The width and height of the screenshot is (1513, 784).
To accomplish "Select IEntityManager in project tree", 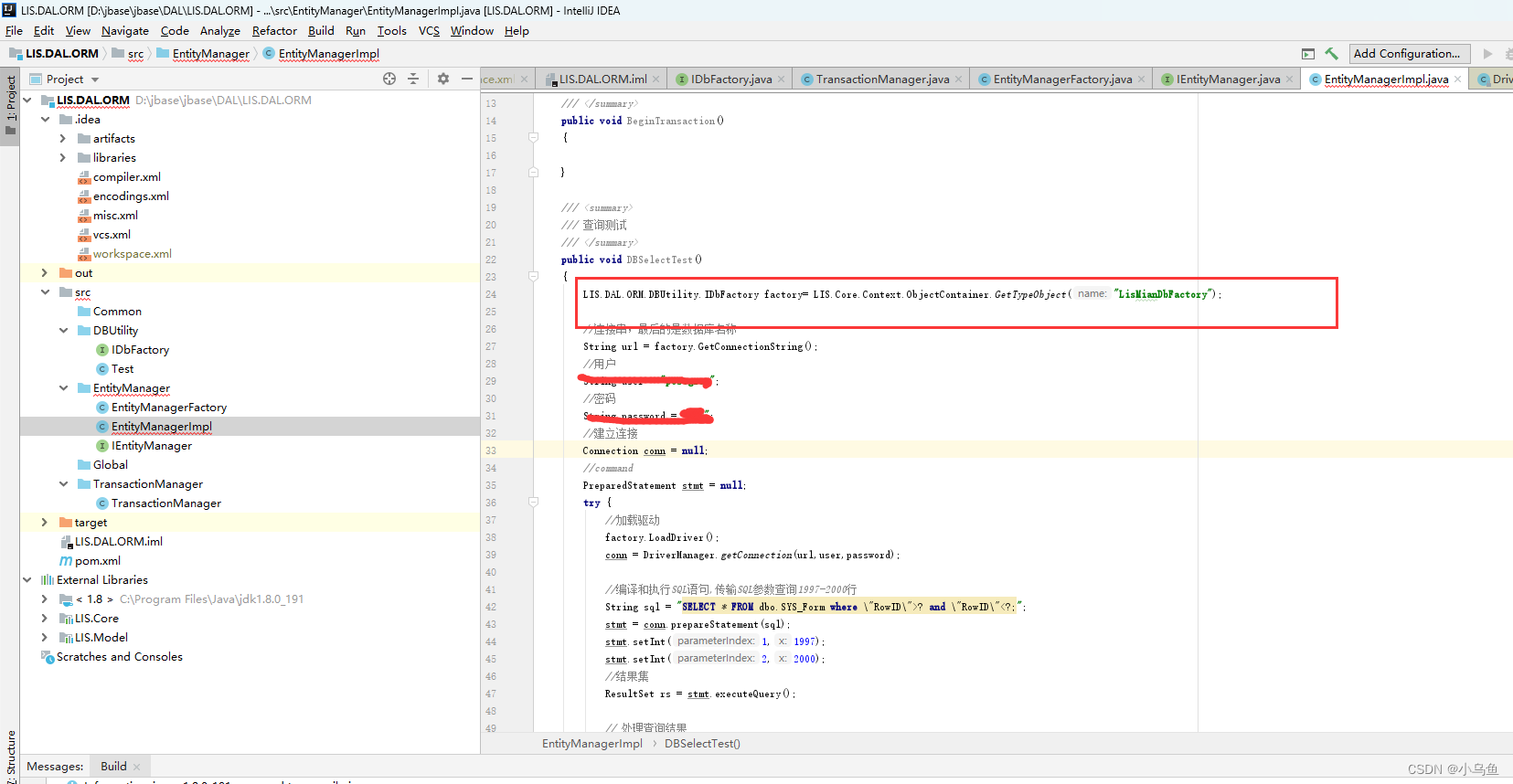I will click(x=152, y=446).
